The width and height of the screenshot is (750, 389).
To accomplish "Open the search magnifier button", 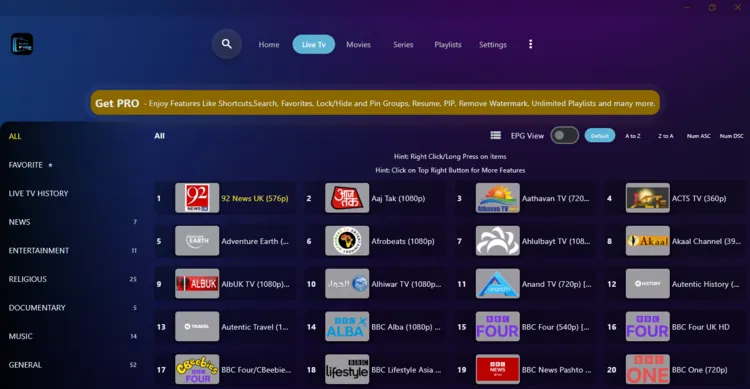I will (x=227, y=44).
